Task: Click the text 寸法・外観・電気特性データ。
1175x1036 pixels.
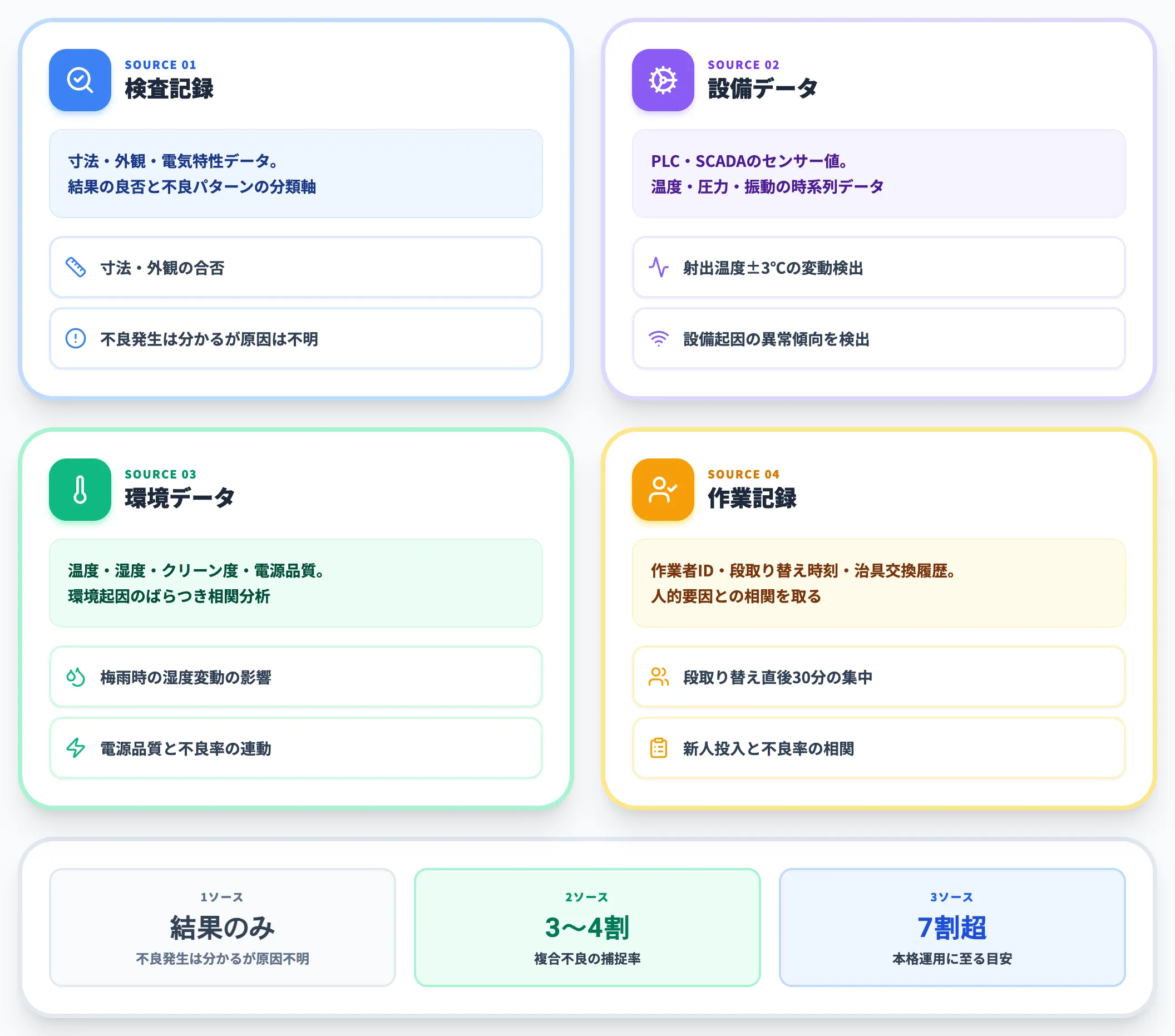Action: click(x=174, y=161)
